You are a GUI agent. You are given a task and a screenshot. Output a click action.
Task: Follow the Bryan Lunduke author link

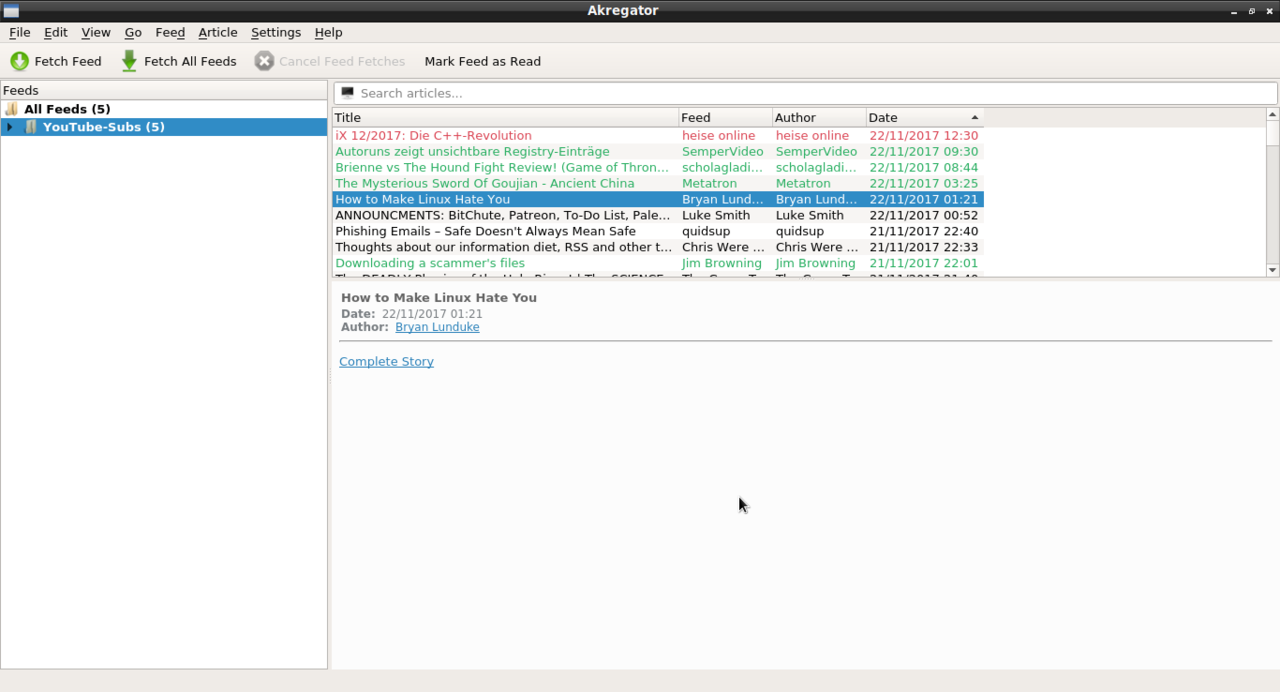coord(437,327)
